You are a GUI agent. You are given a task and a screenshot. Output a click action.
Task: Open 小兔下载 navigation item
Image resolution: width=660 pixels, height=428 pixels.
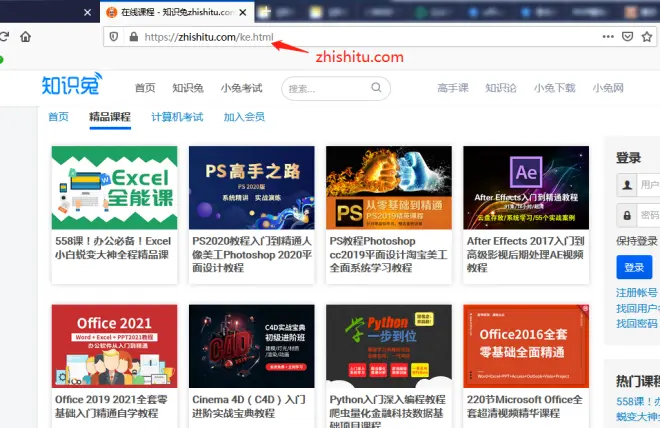coord(554,88)
